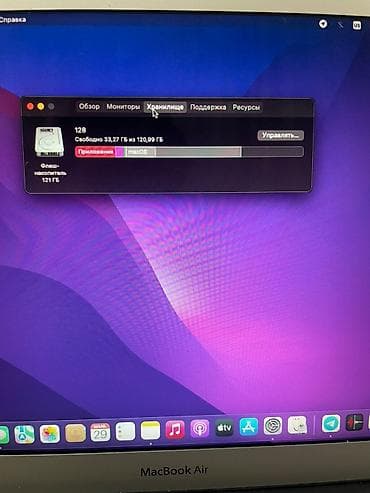The width and height of the screenshot is (370, 493).
Task: Click the dark red-striped Dock icon
Action: 354,423
